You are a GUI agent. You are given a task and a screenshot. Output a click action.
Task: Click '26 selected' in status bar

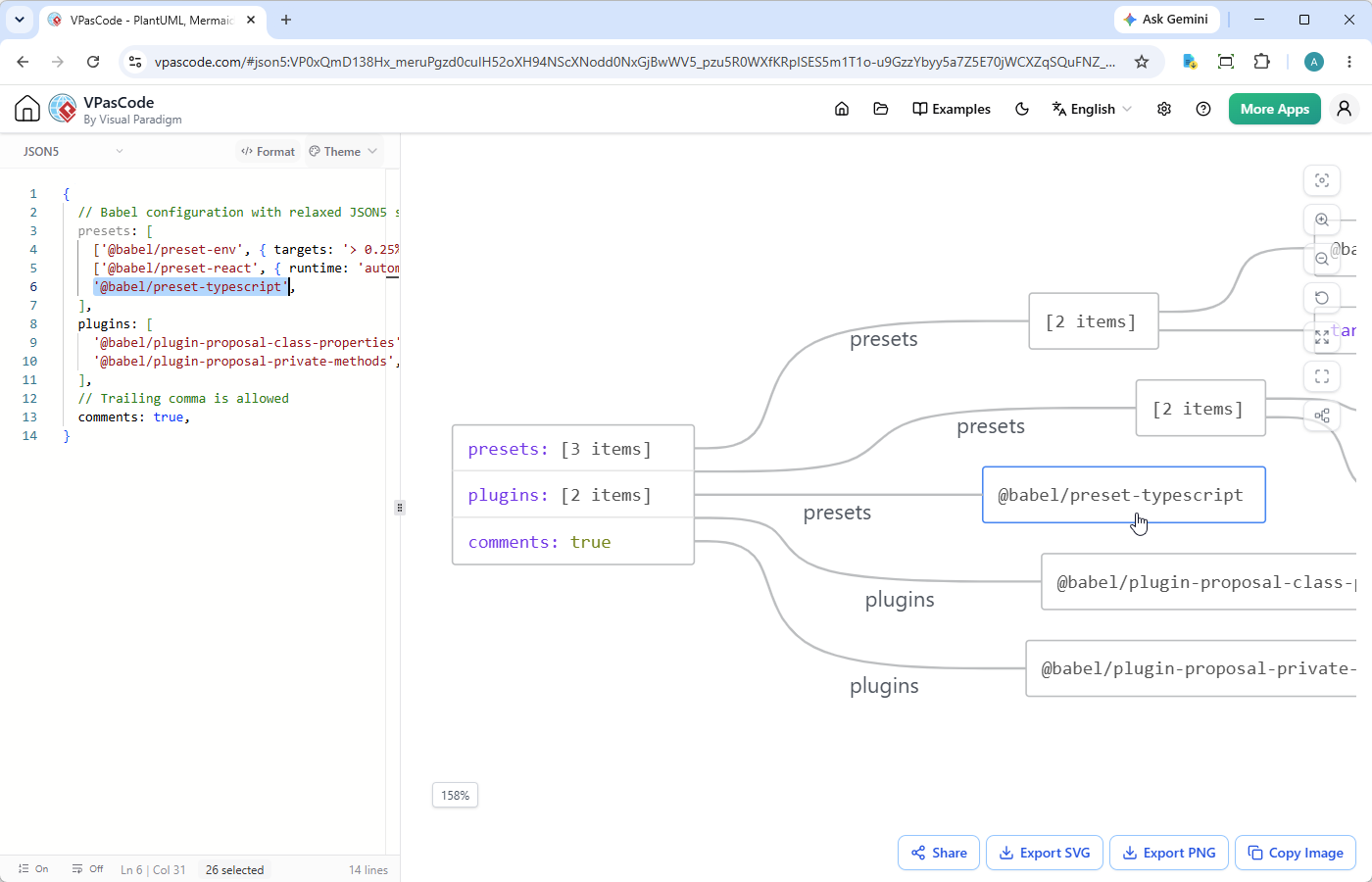pos(234,869)
